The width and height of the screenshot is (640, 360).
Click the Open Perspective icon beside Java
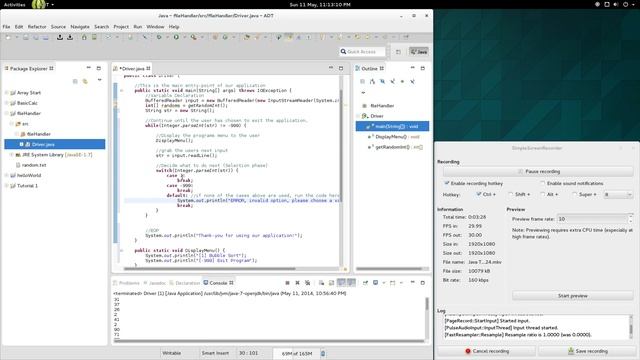coord(398,52)
